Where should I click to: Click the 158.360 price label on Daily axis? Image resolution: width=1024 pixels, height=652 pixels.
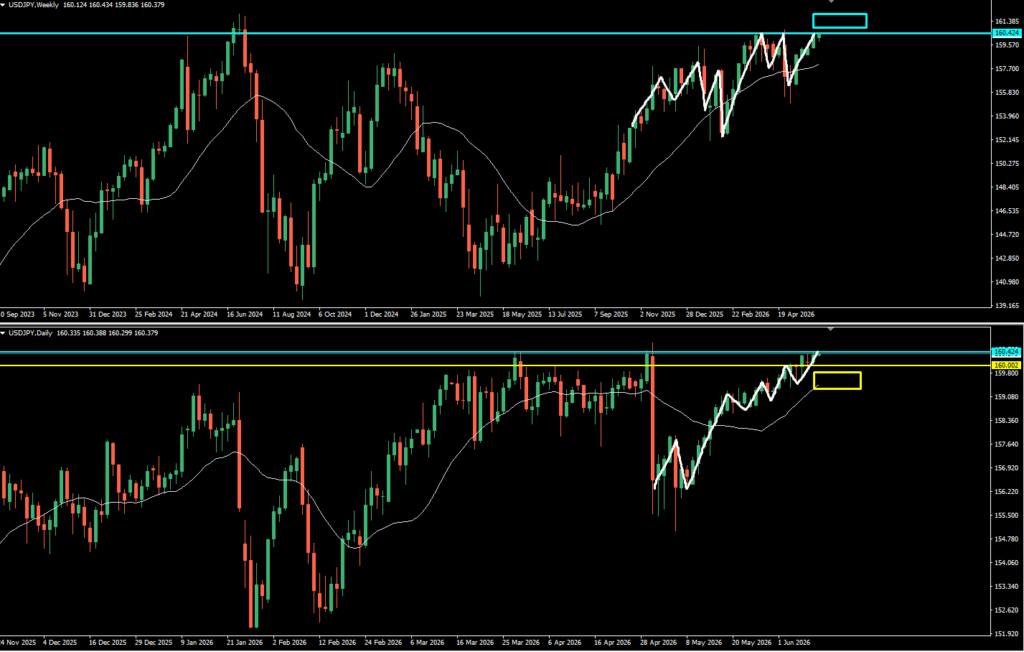[x=1008, y=421]
